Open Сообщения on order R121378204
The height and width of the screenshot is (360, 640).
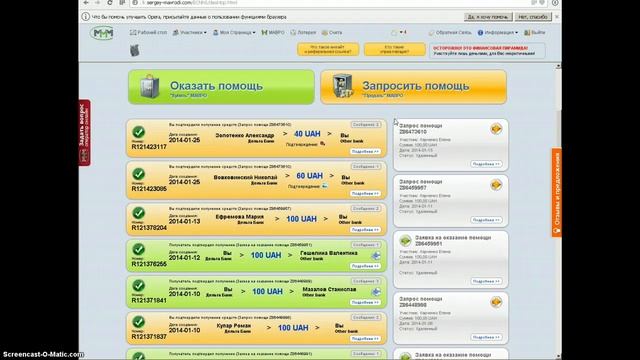tap(366, 209)
